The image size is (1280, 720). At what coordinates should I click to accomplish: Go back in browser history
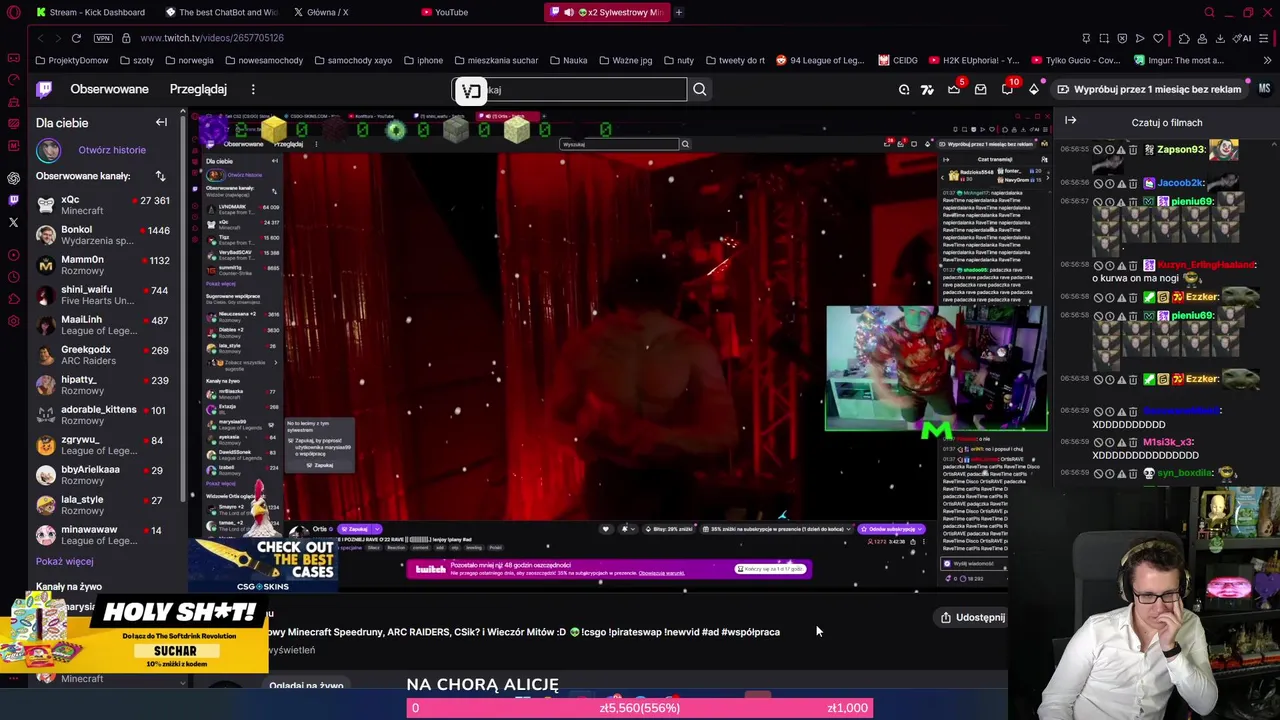point(40,38)
